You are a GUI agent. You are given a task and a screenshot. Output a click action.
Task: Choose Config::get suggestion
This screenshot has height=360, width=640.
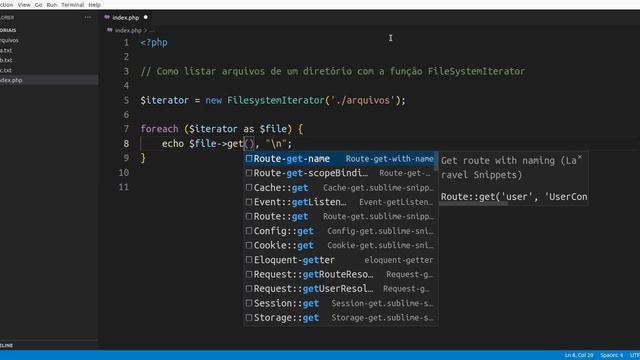coord(340,231)
